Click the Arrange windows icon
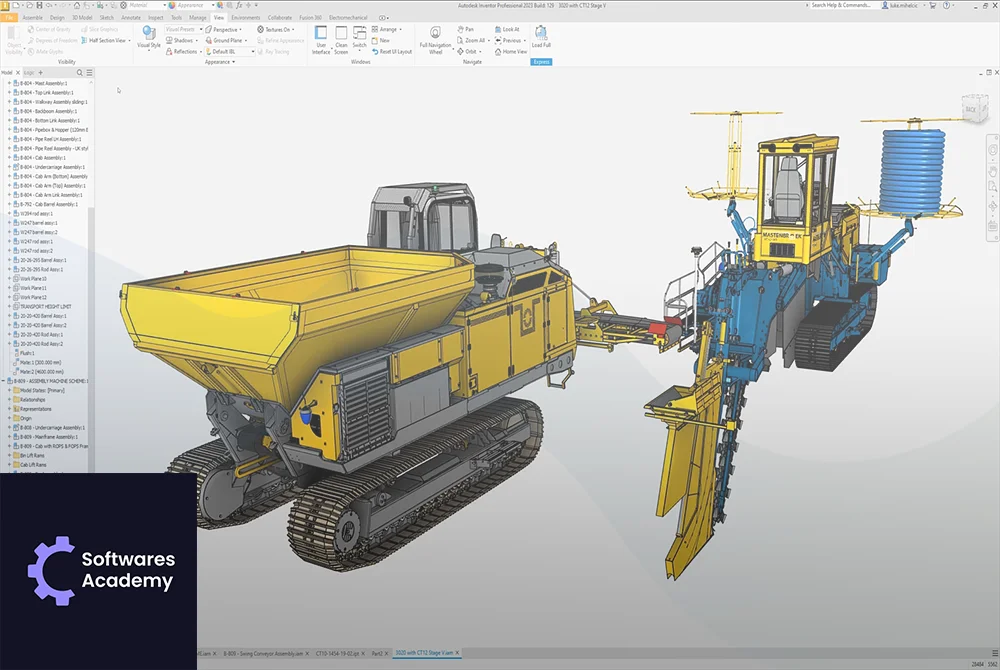 tap(375, 29)
